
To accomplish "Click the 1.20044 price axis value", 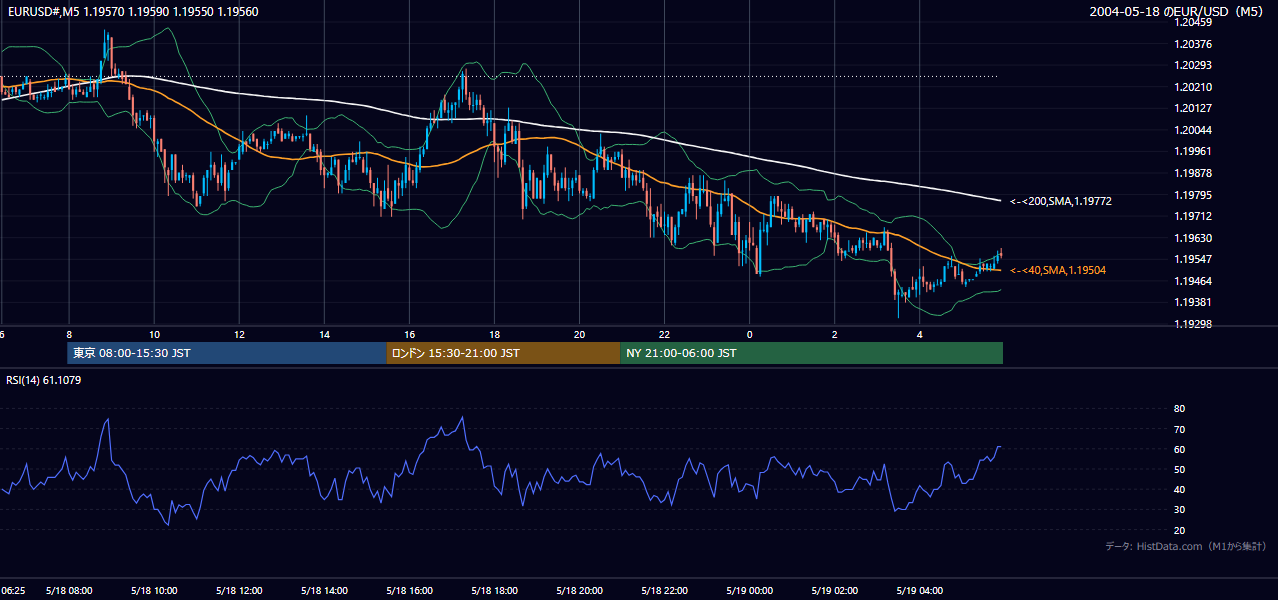I will [x=1194, y=130].
